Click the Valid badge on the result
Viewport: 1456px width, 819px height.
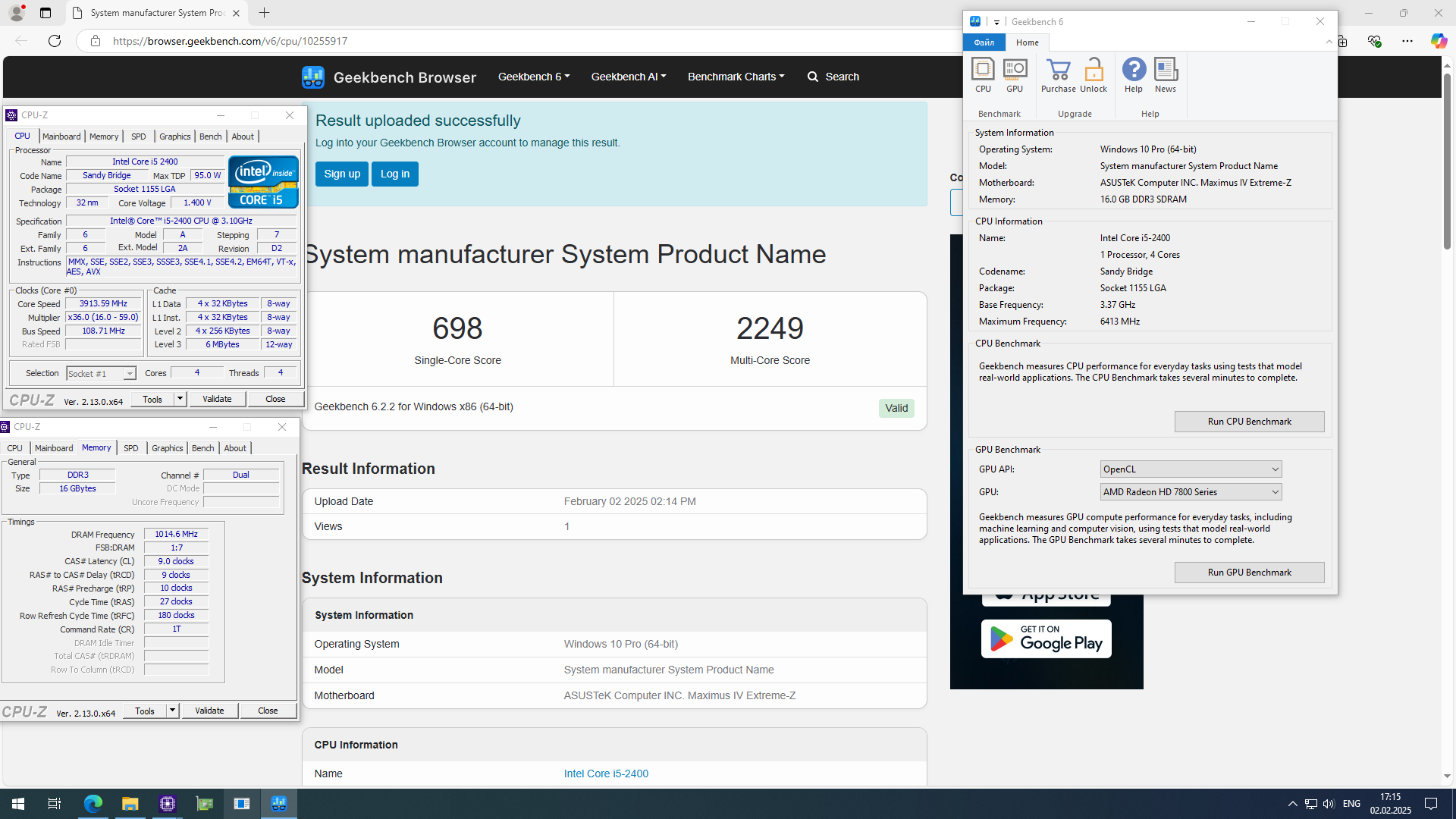tap(896, 408)
